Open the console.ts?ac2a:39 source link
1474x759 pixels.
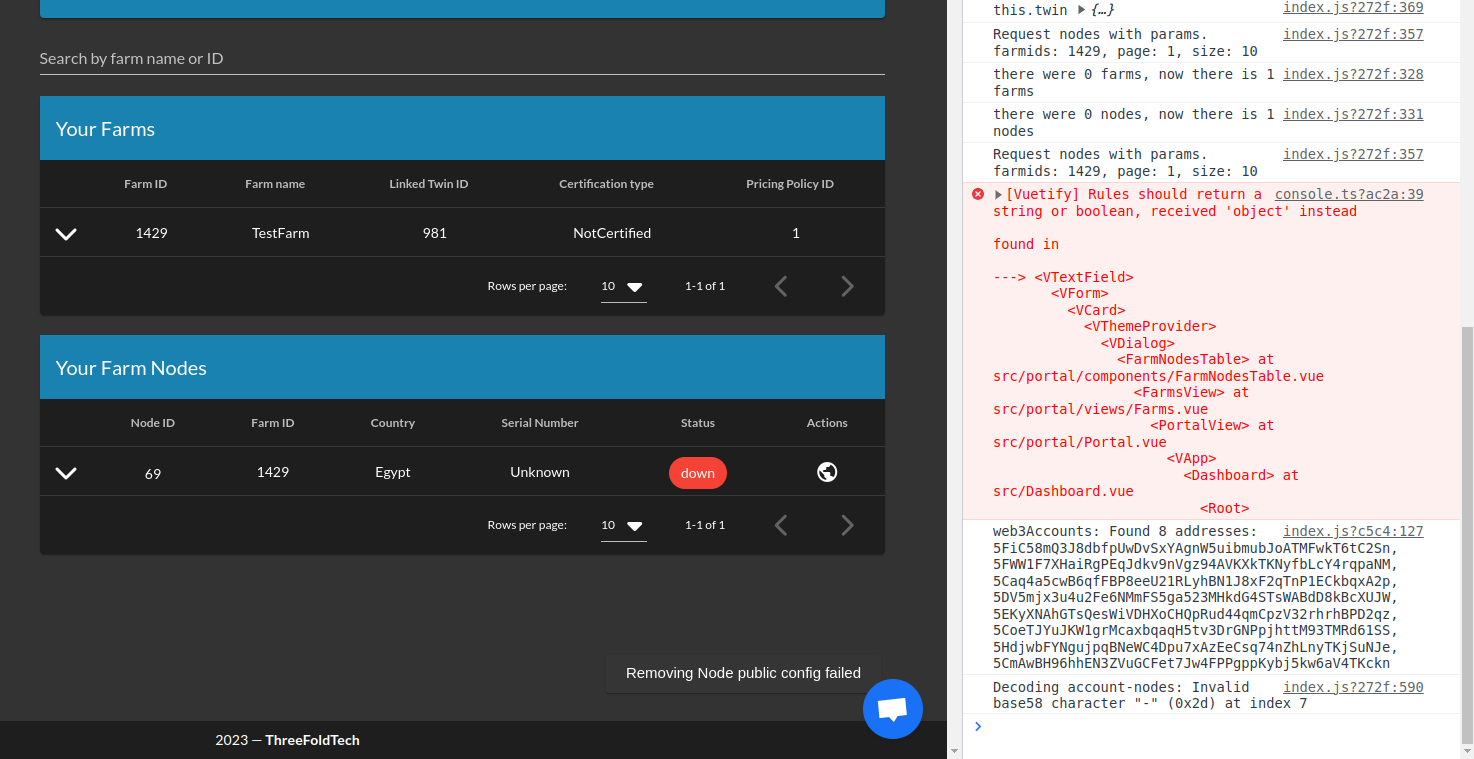(1348, 194)
